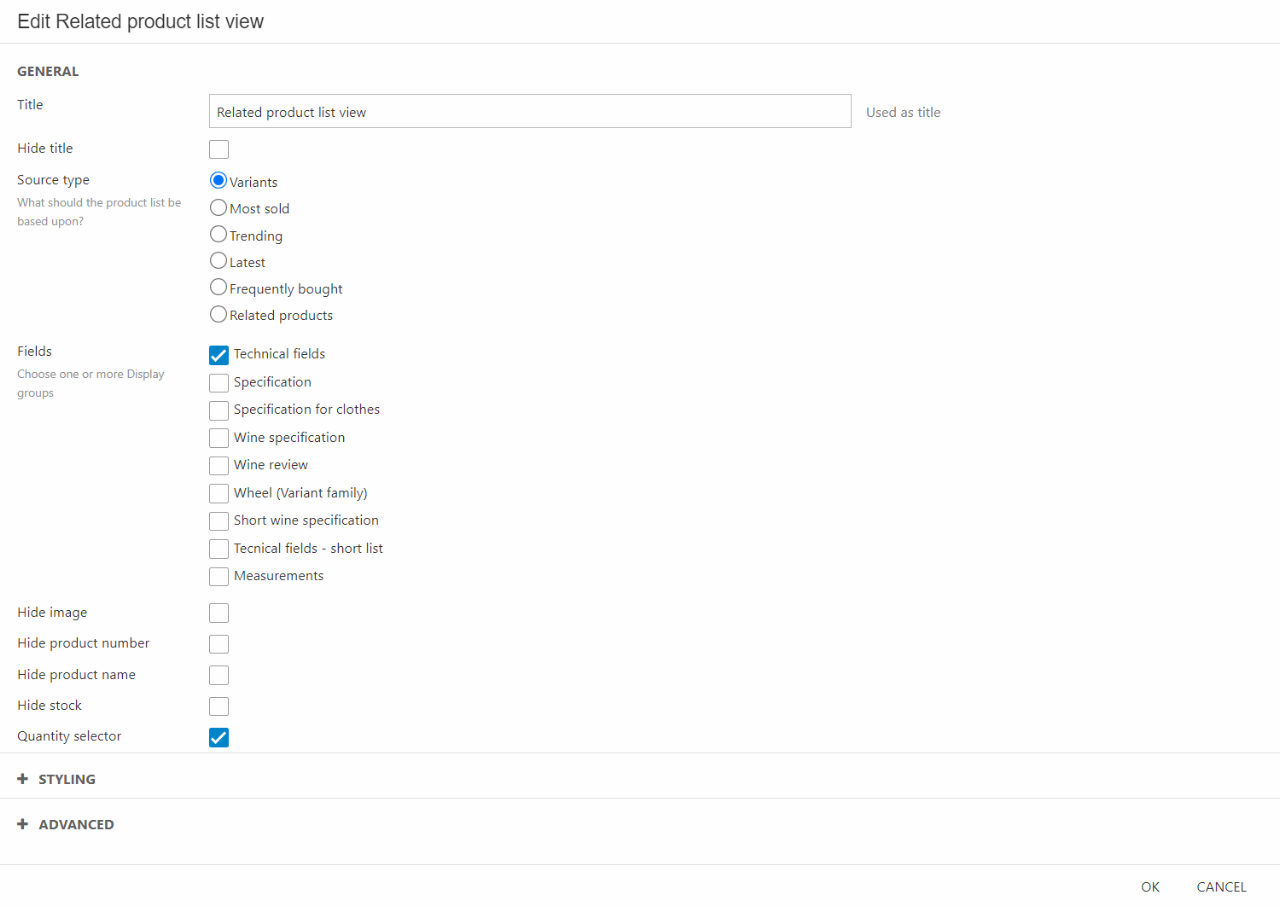Viewport: 1280px width, 907px height.
Task: Enable Wine specification field group
Action: pos(219,438)
